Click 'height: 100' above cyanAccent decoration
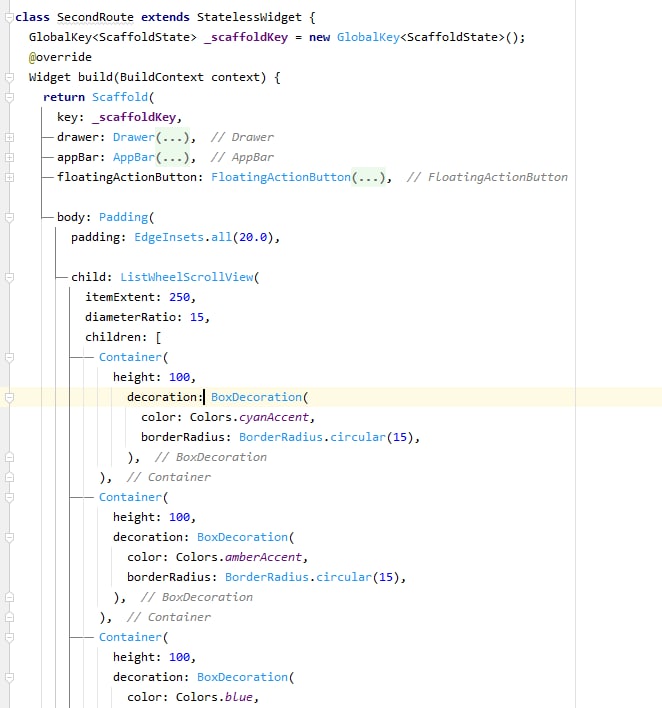 151,377
